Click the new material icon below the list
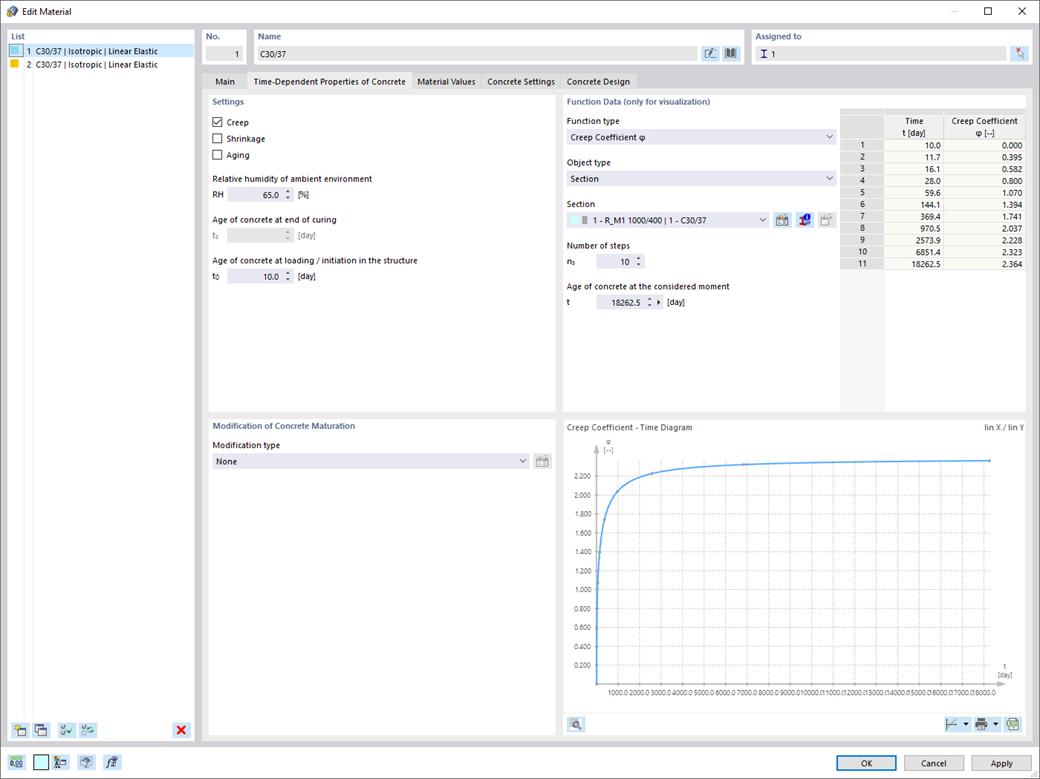Image resolution: width=1040 pixels, height=779 pixels. (20, 730)
